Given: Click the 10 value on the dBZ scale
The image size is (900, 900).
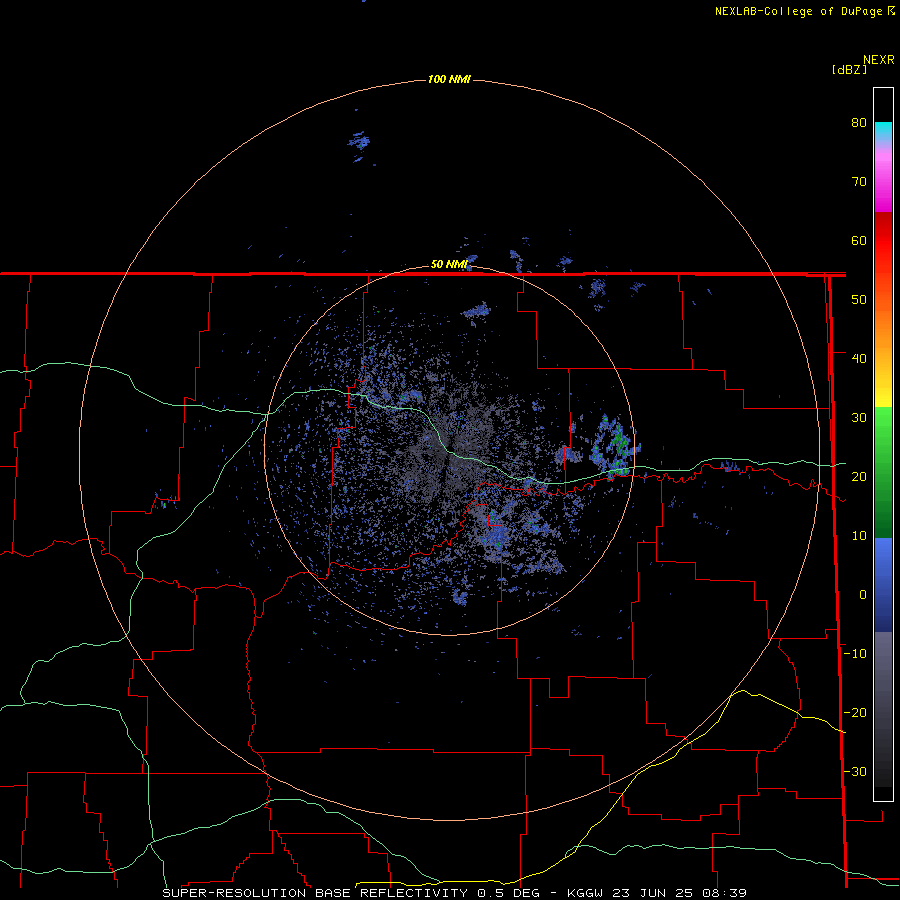Looking at the screenshot, I should pyautogui.click(x=859, y=536).
